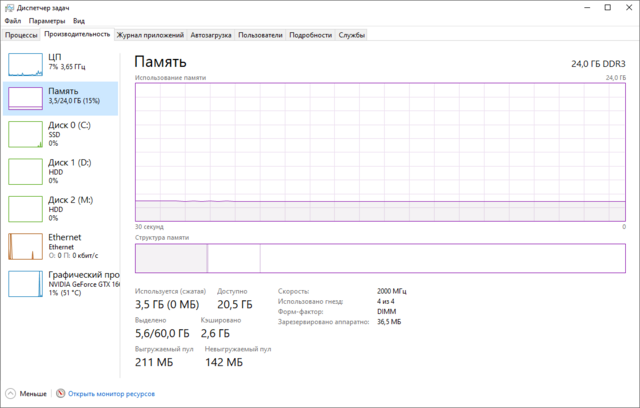Screen dimensions: 640x408
Task: Click the Открыть монитор ресурсов link
Action: 111,394
